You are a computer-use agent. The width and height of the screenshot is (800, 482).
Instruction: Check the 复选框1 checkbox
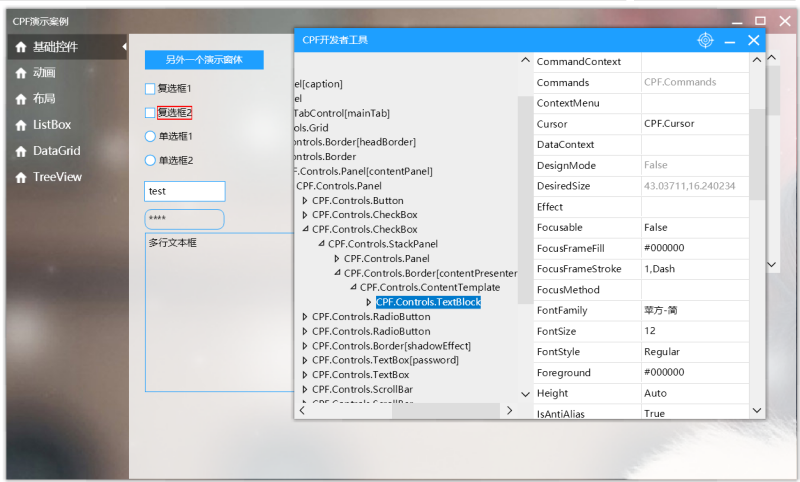150,89
